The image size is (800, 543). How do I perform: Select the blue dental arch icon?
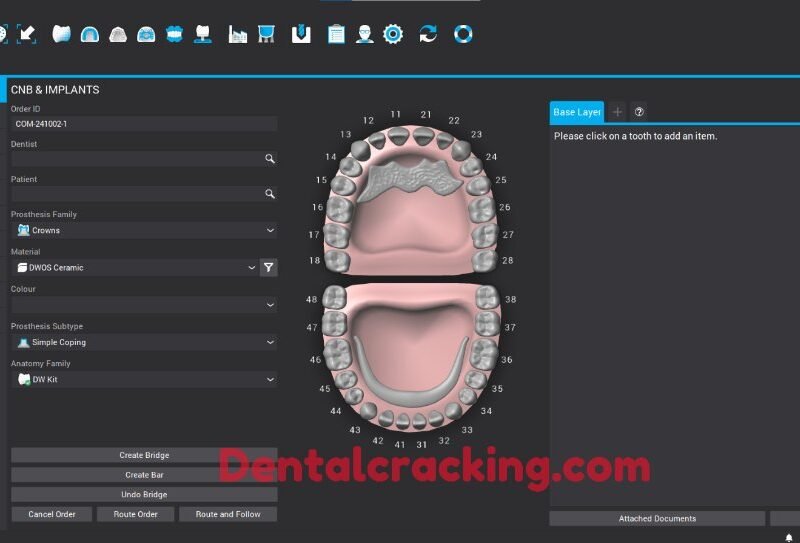pyautogui.click(x=90, y=34)
